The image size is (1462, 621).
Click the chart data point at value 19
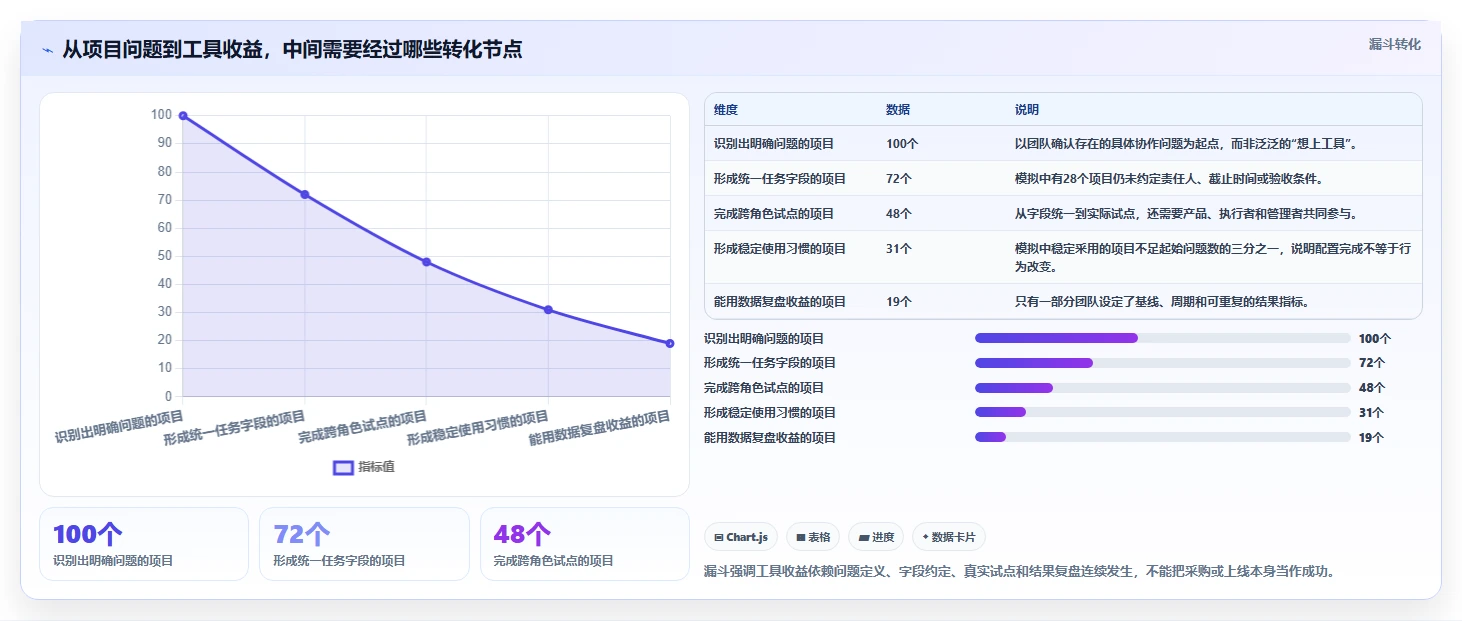670,343
